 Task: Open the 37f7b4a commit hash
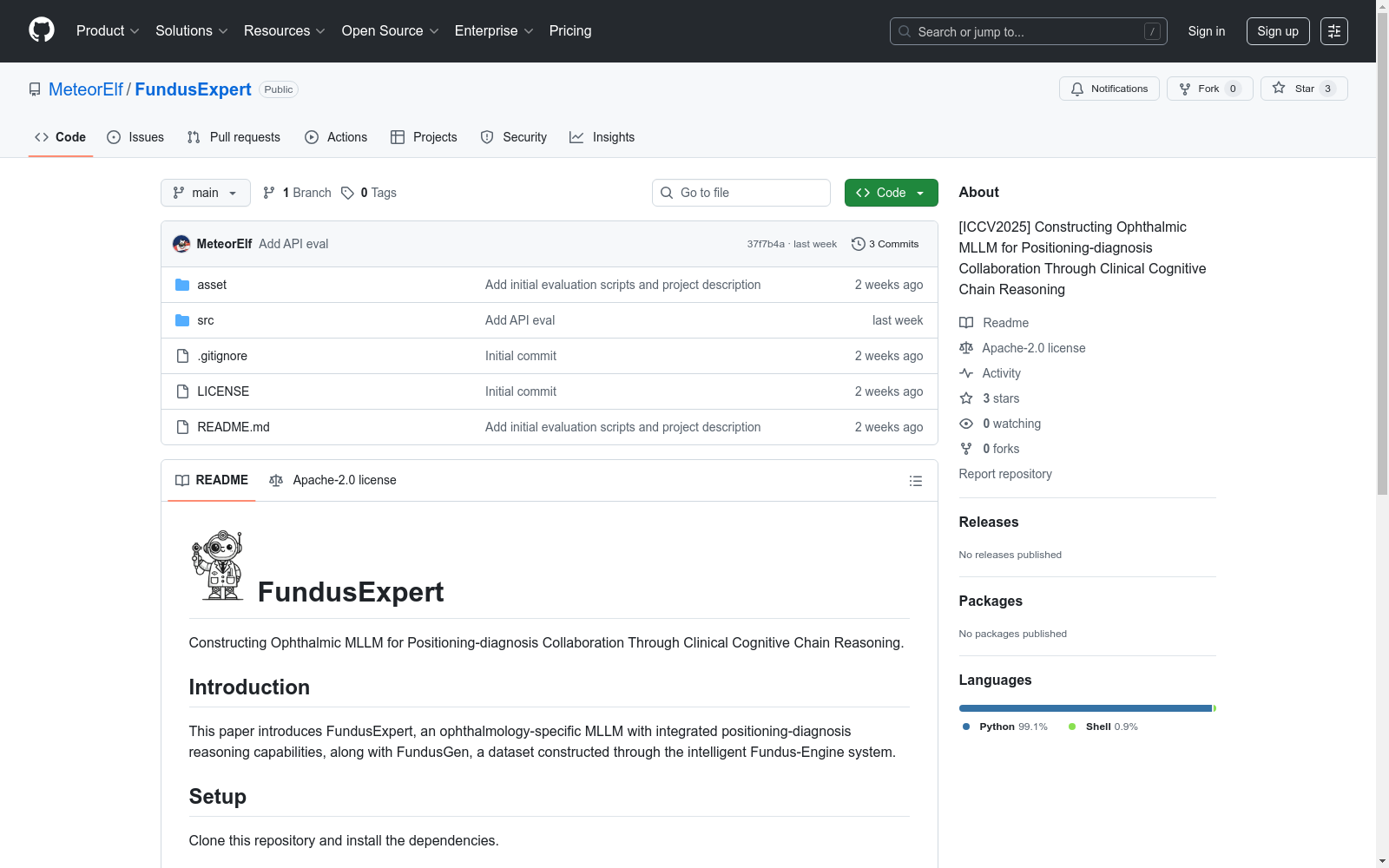coord(766,244)
